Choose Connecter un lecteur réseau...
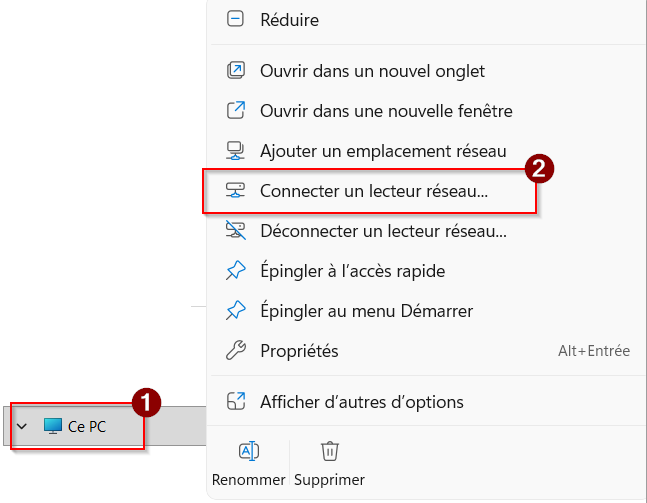Image resolution: width=647 pixels, height=503 pixels. click(373, 190)
